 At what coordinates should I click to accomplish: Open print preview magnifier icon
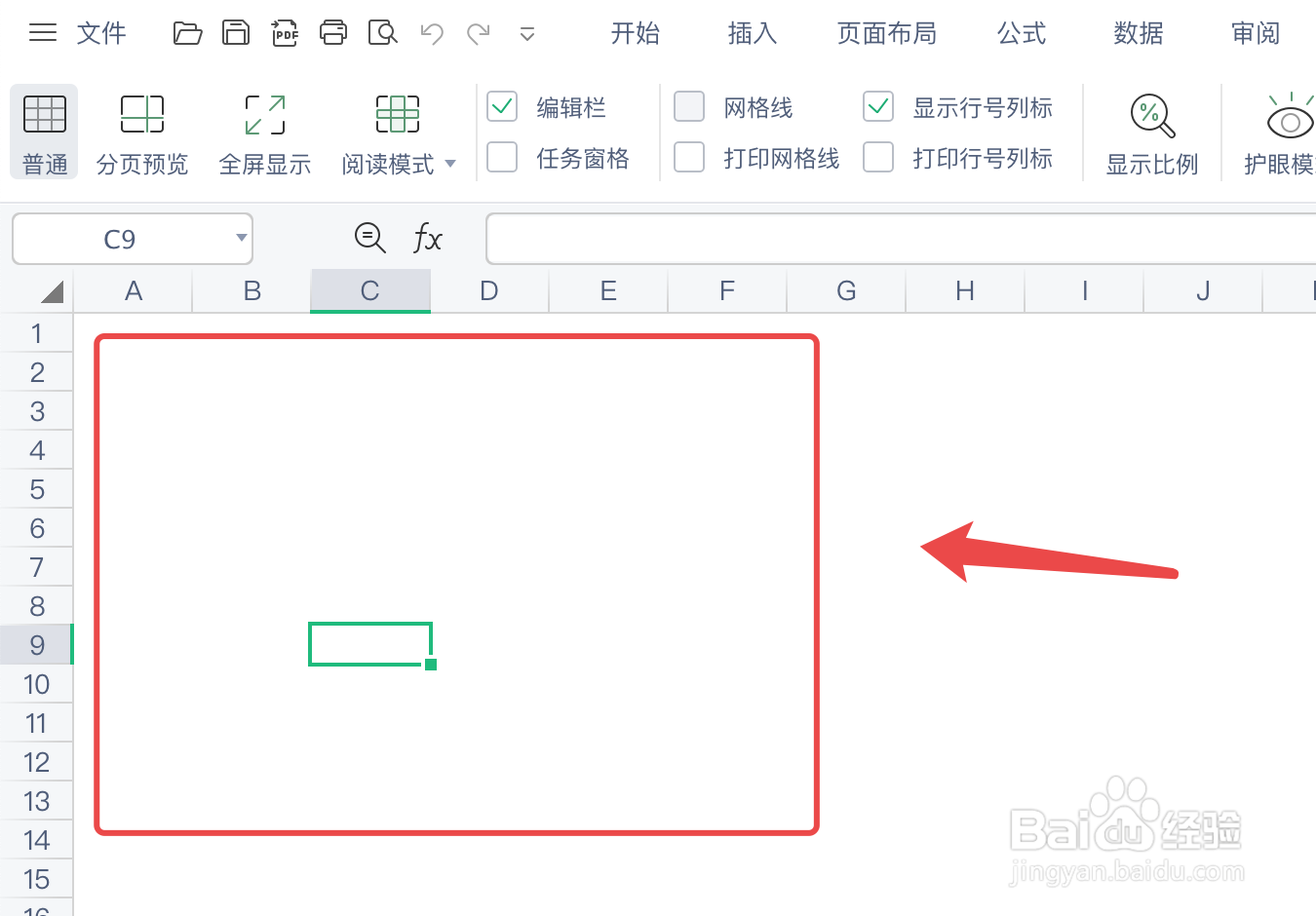pos(383,33)
